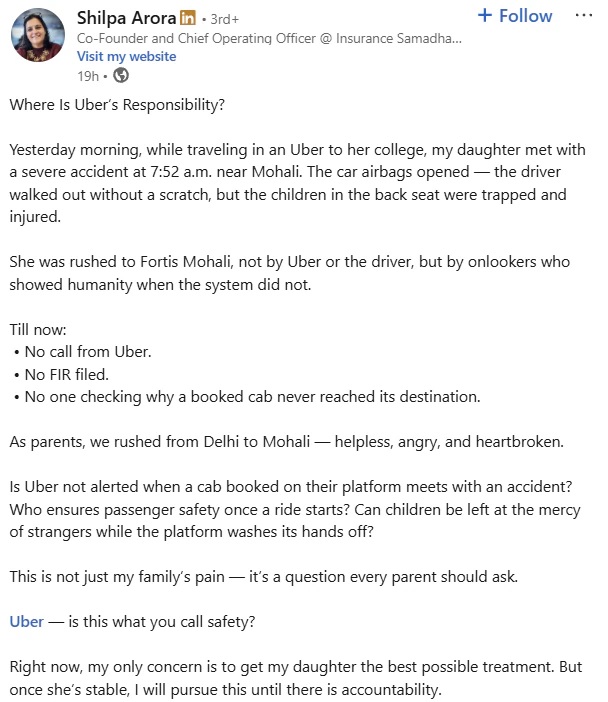The height and width of the screenshot is (702, 608).
Task: Click the paragraph mentioning Fortis Mohali
Action: pyautogui.click(x=290, y=272)
